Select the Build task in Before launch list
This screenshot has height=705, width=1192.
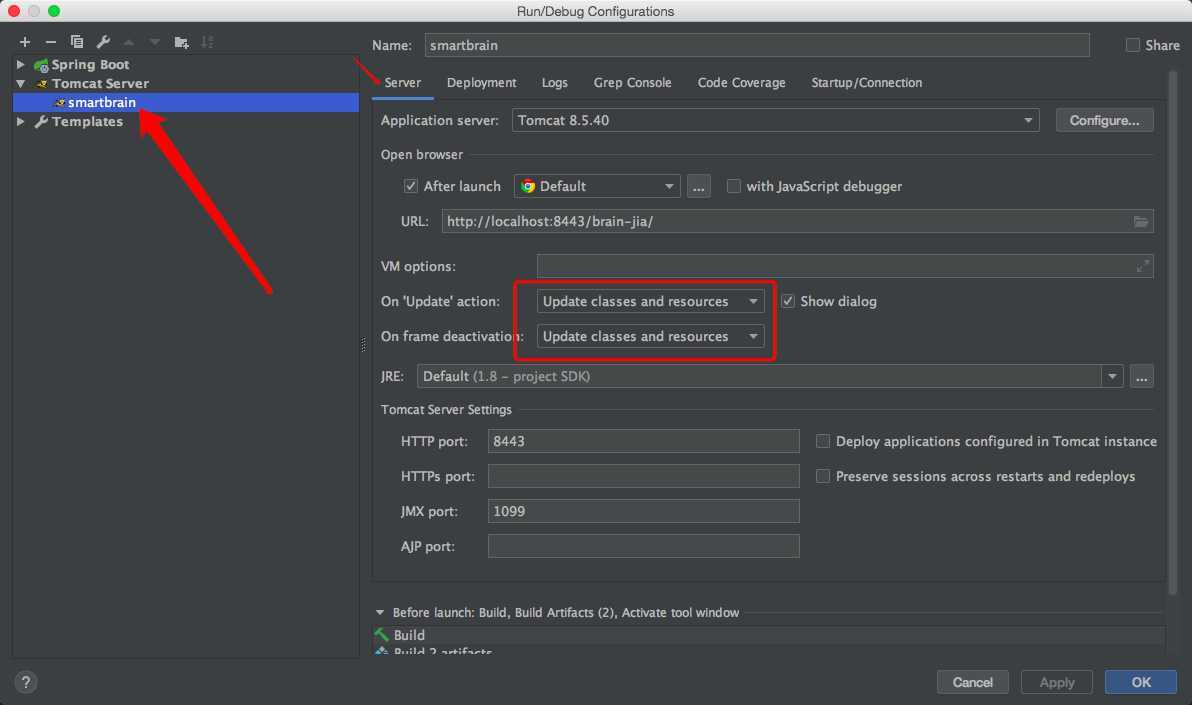769,635
